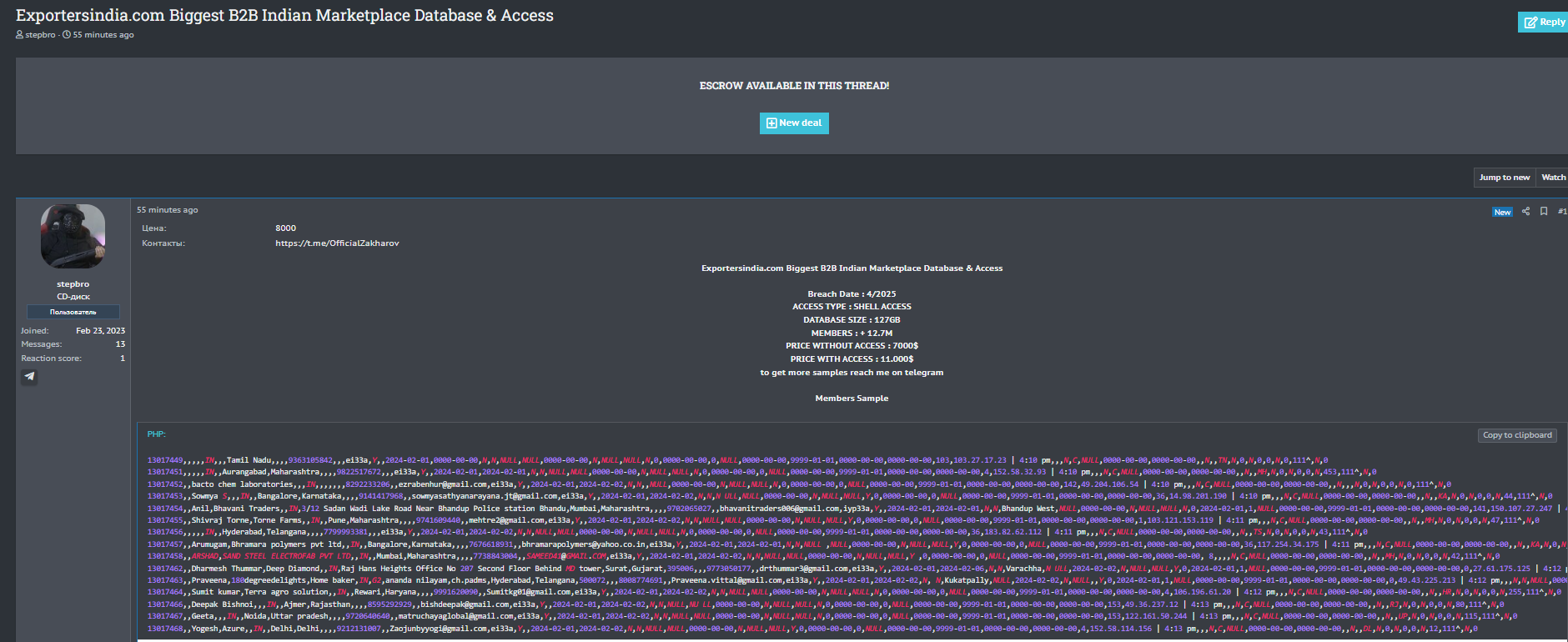
Task: Click the CD-диск user title
Action: pos(73,297)
